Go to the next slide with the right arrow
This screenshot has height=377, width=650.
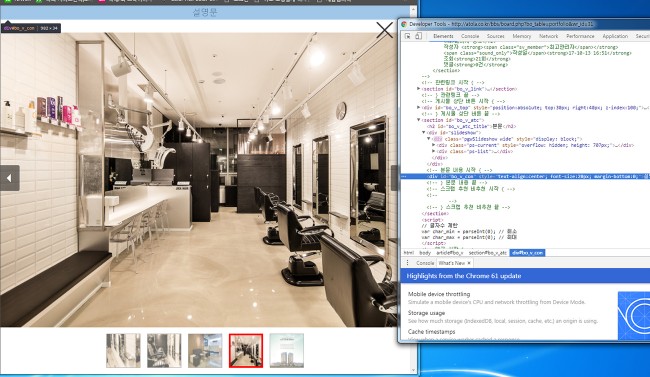394,178
